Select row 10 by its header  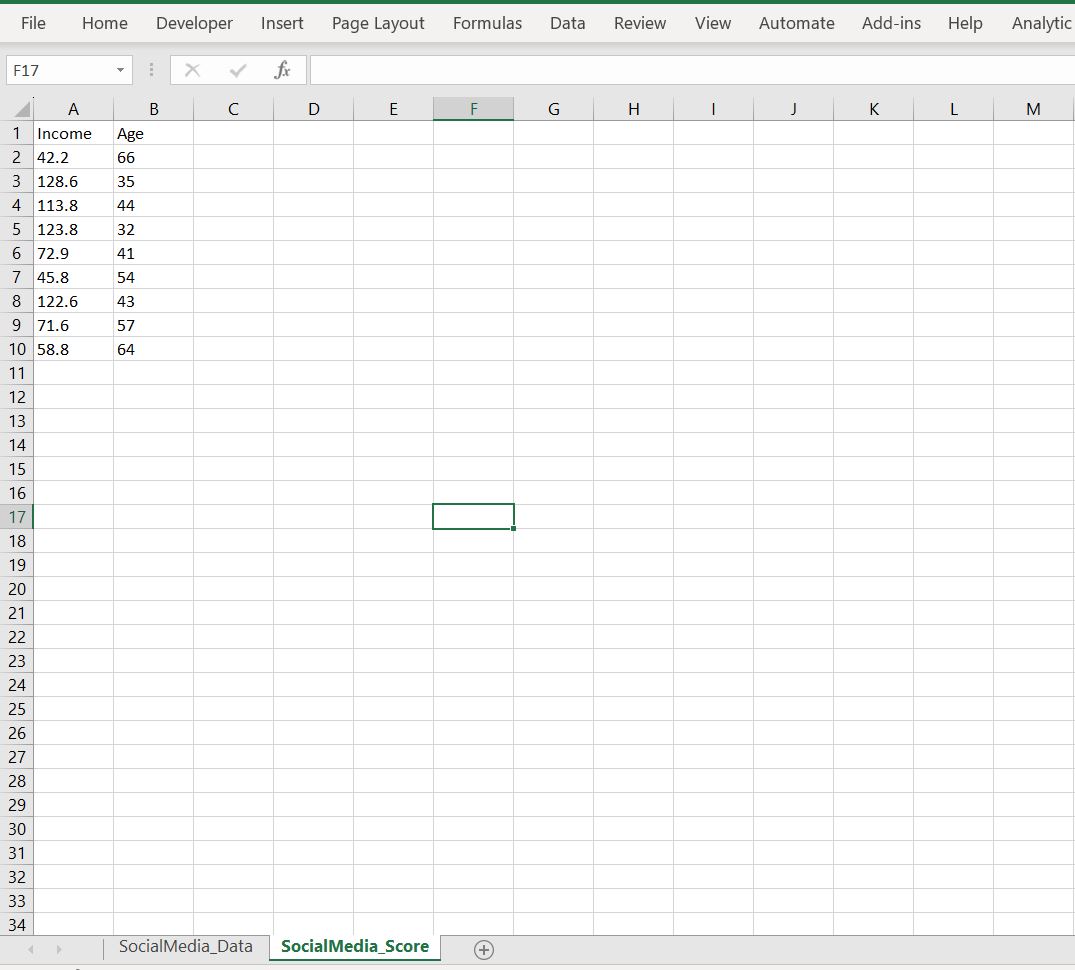click(16, 349)
